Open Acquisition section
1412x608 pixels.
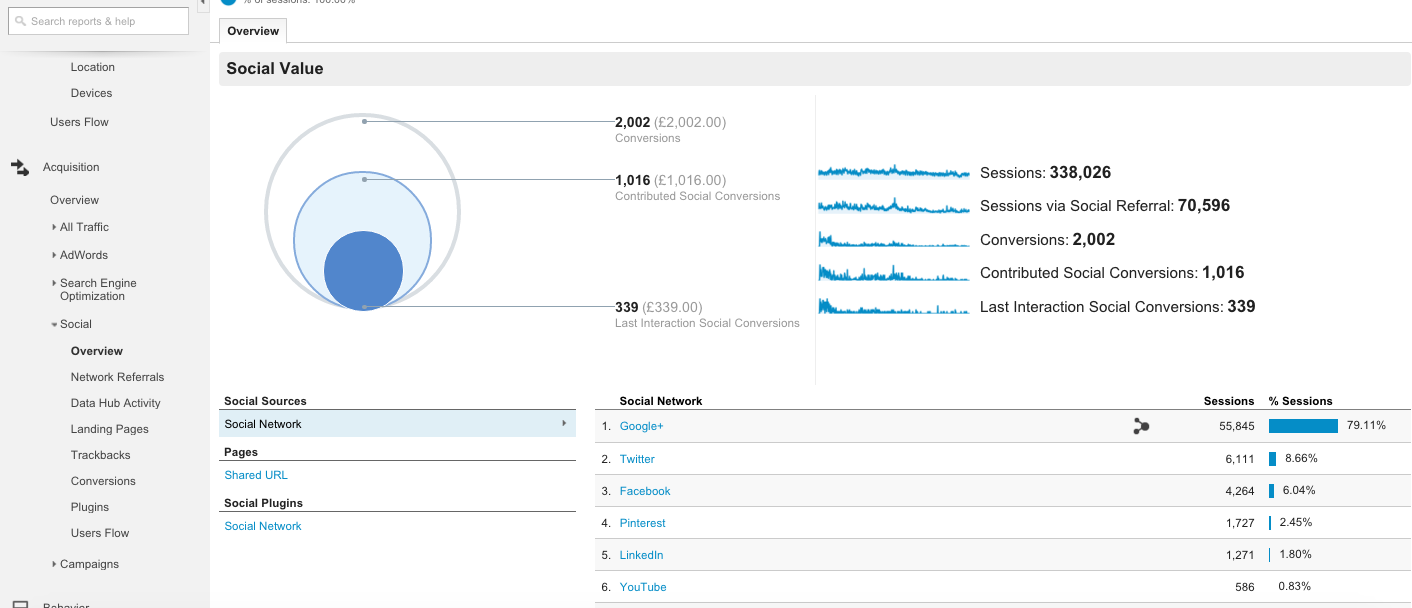[x=71, y=167]
